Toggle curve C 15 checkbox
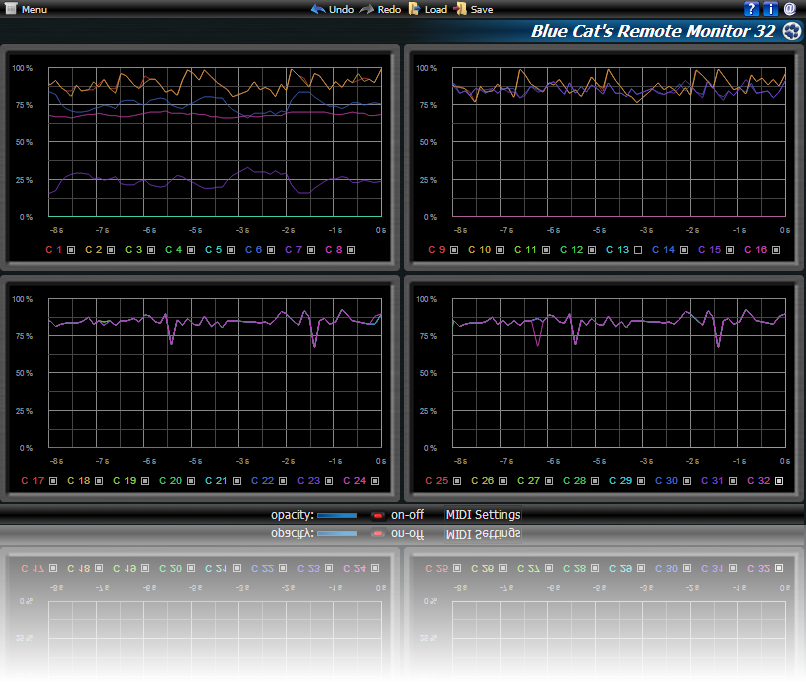 coord(730,250)
